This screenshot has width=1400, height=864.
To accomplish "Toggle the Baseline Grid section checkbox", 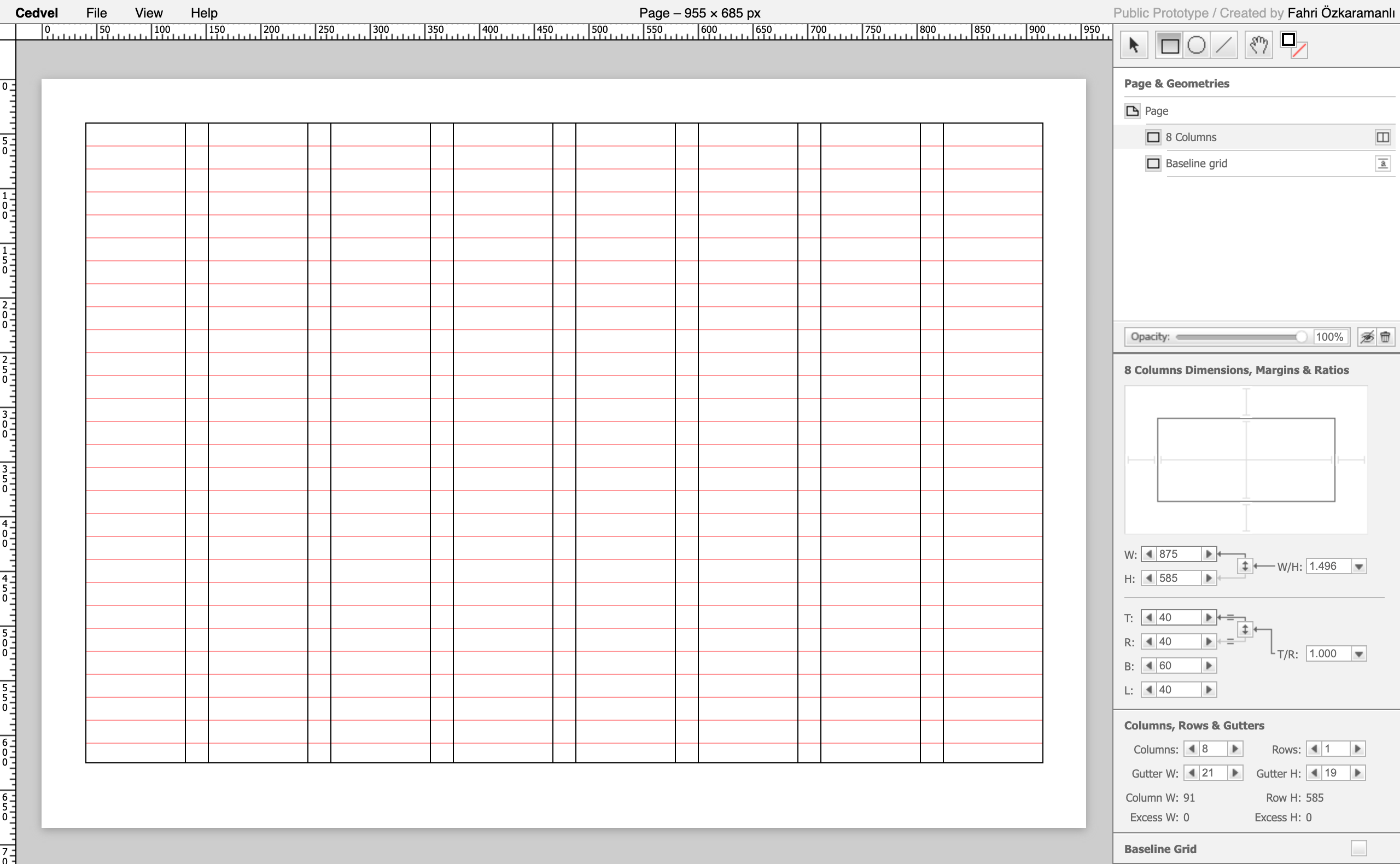I will [x=1359, y=849].
